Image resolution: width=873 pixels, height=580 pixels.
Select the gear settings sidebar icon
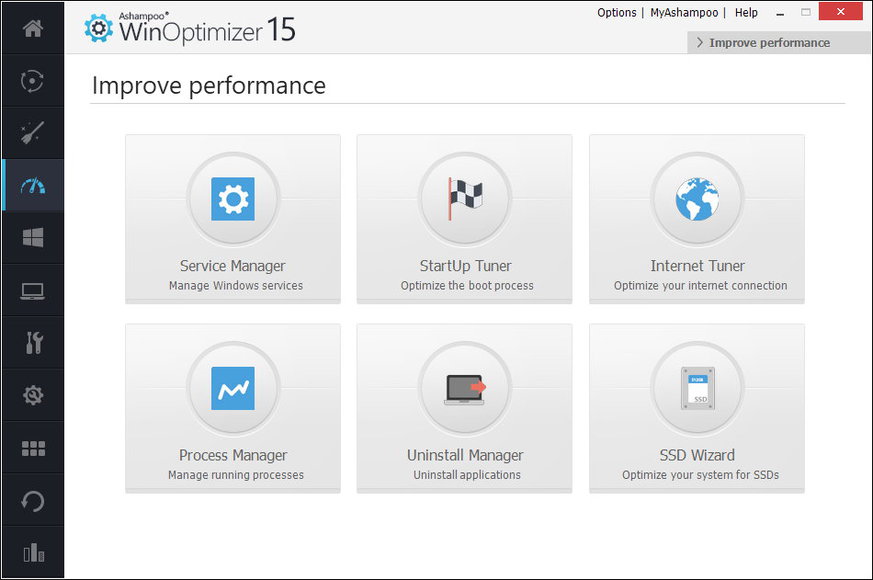coord(33,395)
